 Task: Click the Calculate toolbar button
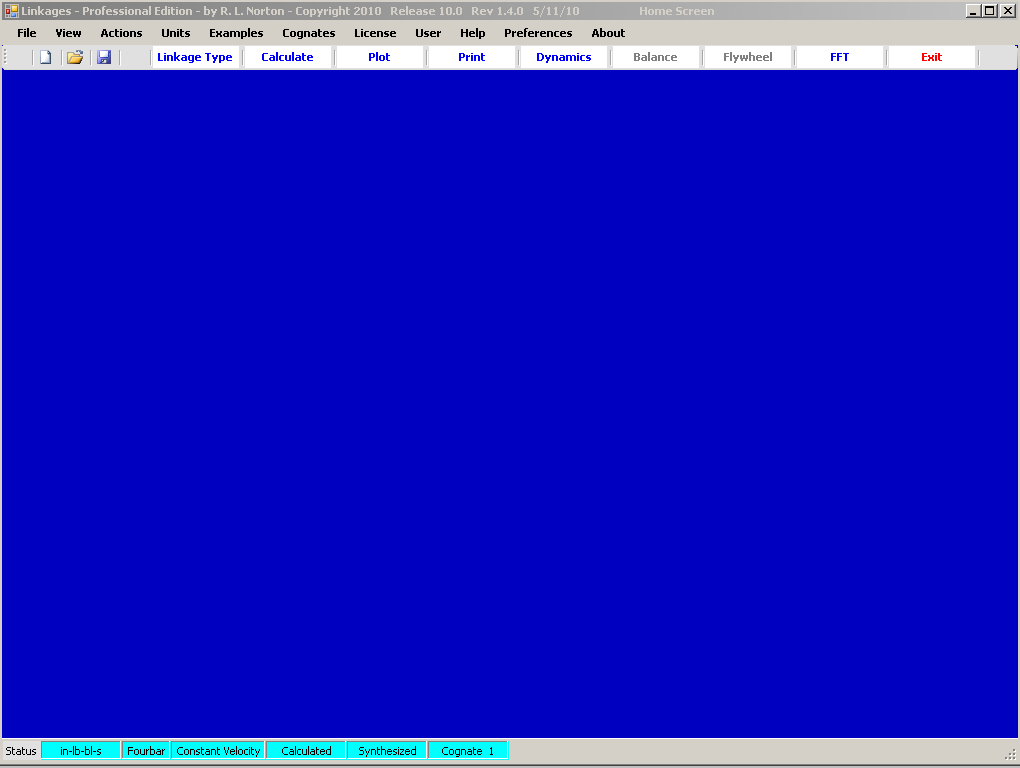pos(287,57)
